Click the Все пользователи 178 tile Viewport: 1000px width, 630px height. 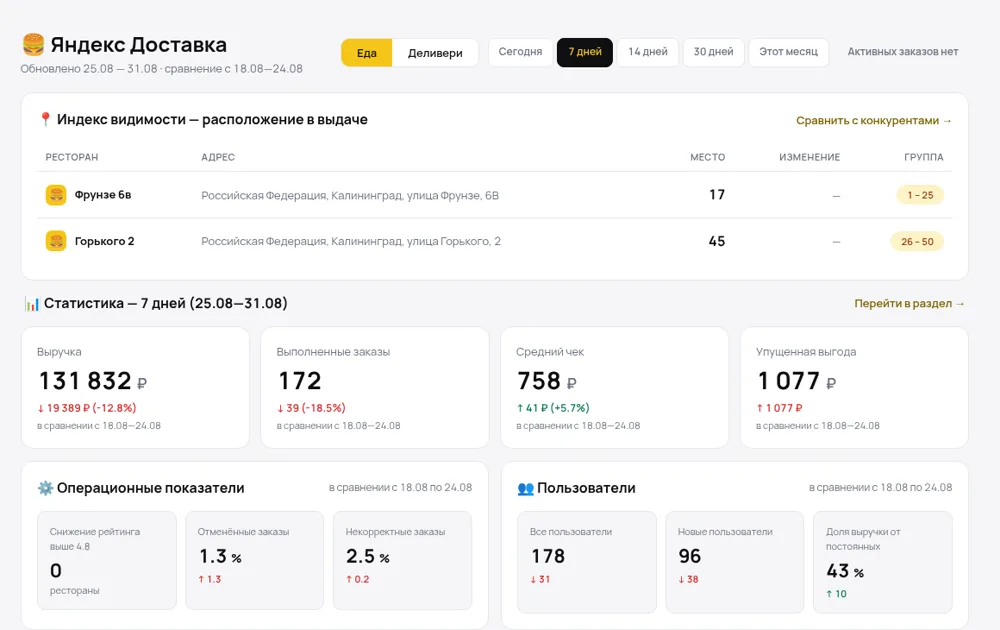point(587,562)
